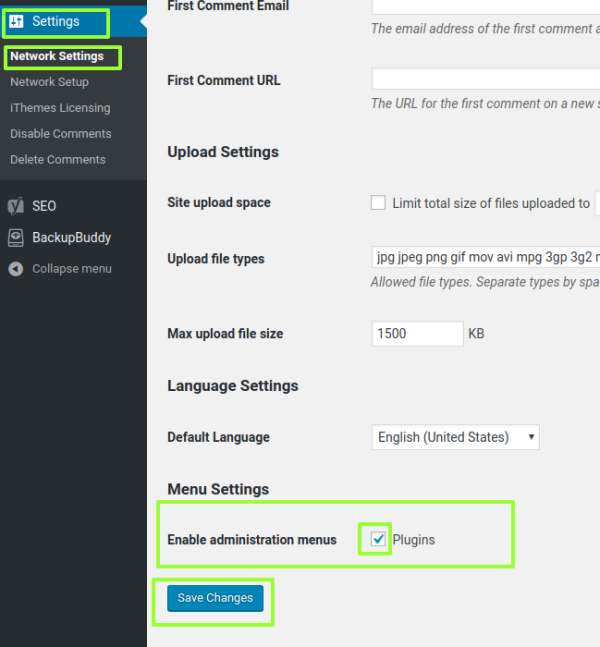Viewport: 600px width, 647px height.
Task: Enable the limit total upload size checkbox
Action: [x=378, y=203]
